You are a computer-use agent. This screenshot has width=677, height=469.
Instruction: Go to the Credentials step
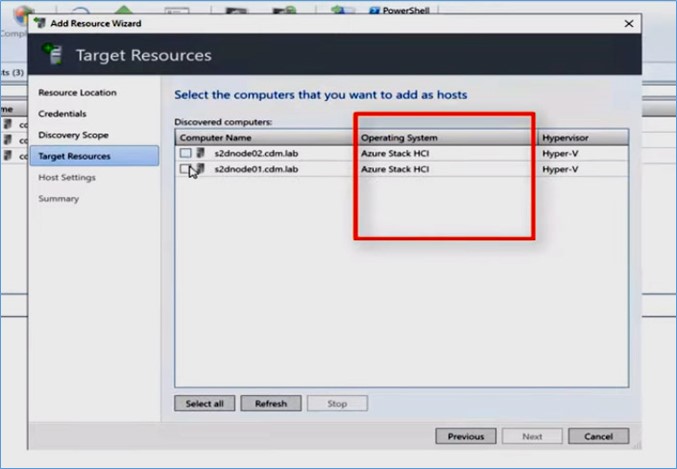click(x=62, y=114)
